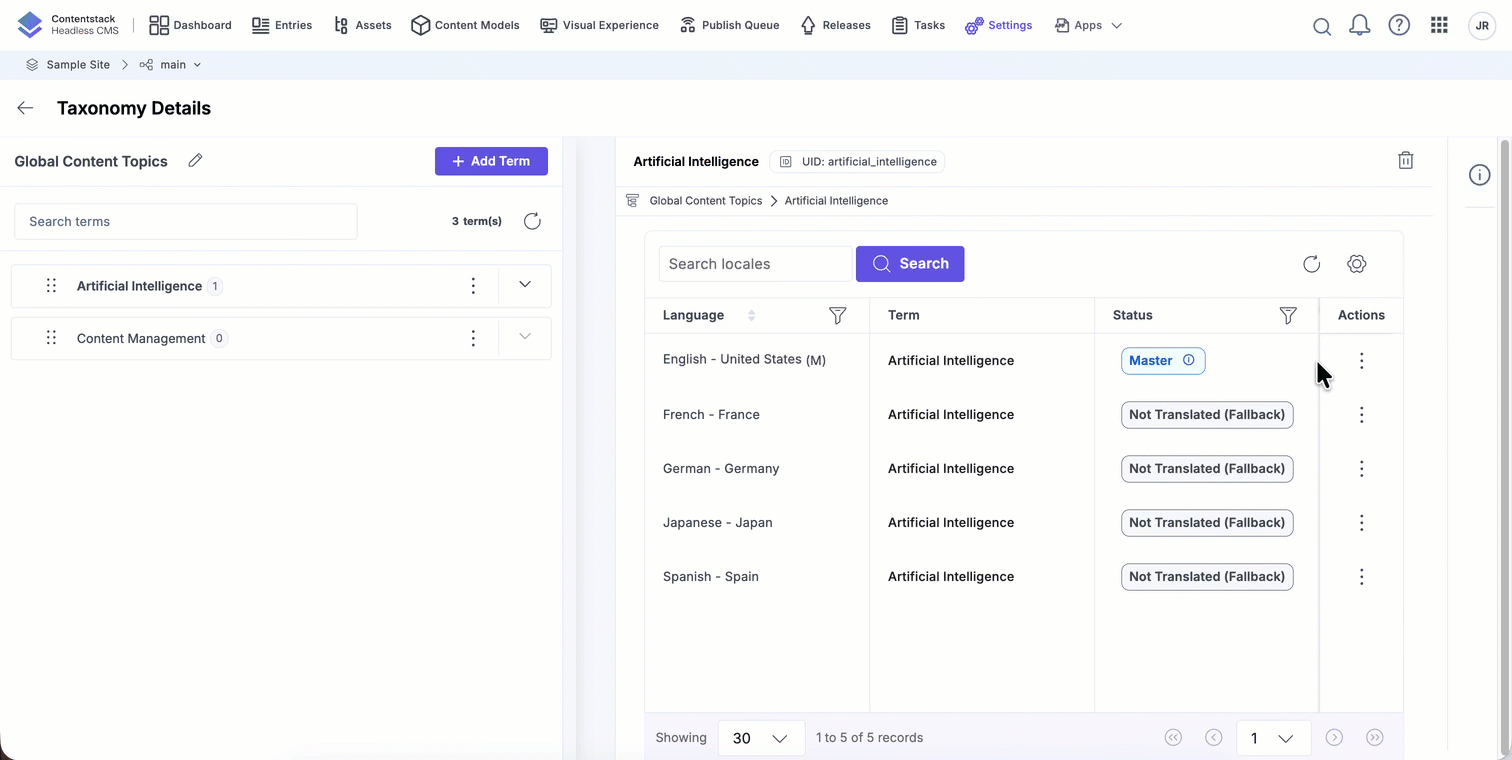
Task: Focus the Search terms input
Action: pos(186,221)
